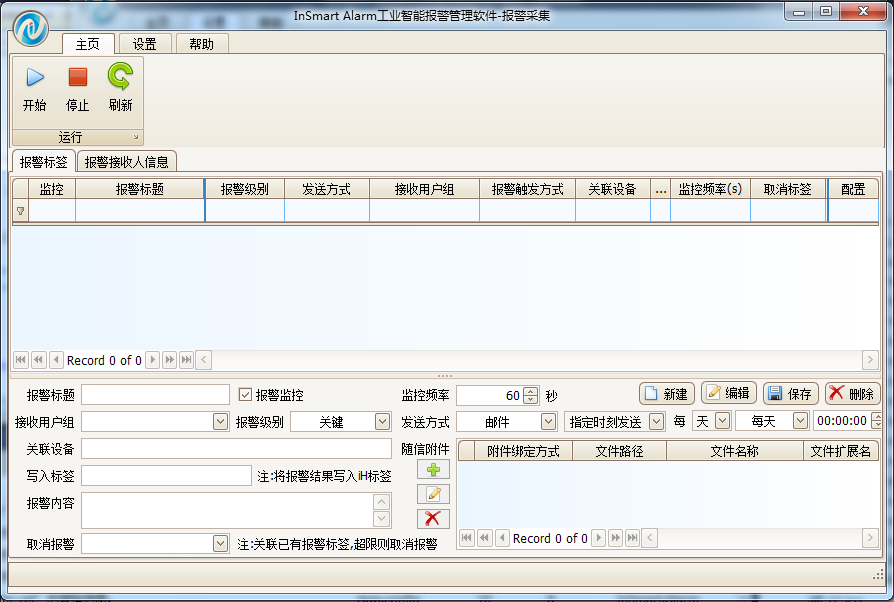This screenshot has width=894, height=602.
Task: Select the 报警接收人信息 tab
Action: (127, 162)
